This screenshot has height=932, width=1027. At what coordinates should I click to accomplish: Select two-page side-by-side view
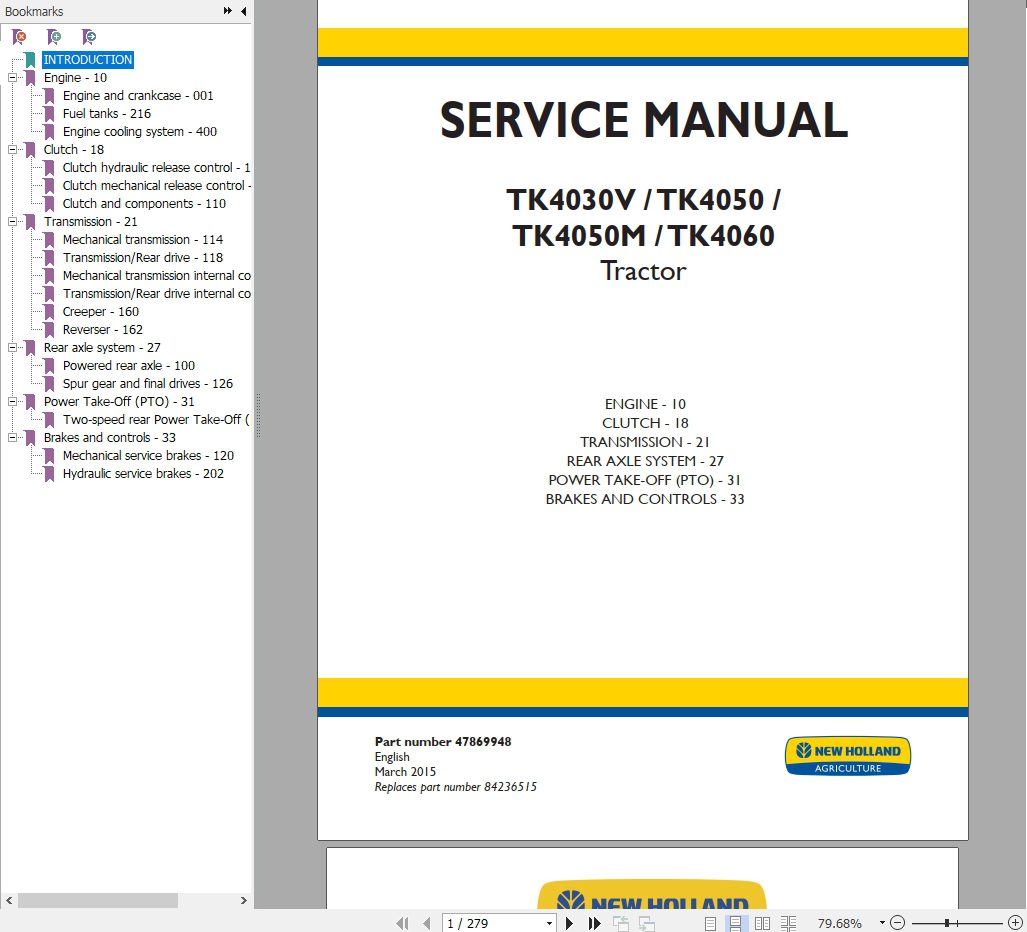[762, 922]
